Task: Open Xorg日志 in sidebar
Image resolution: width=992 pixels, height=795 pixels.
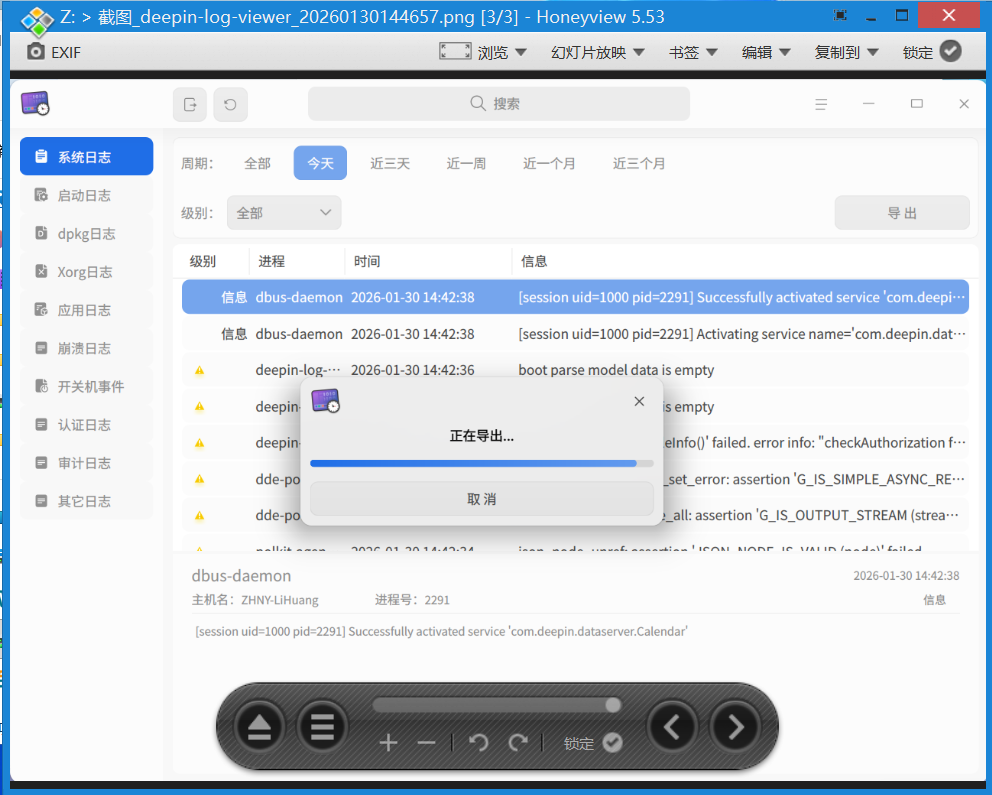Action: tap(87, 272)
